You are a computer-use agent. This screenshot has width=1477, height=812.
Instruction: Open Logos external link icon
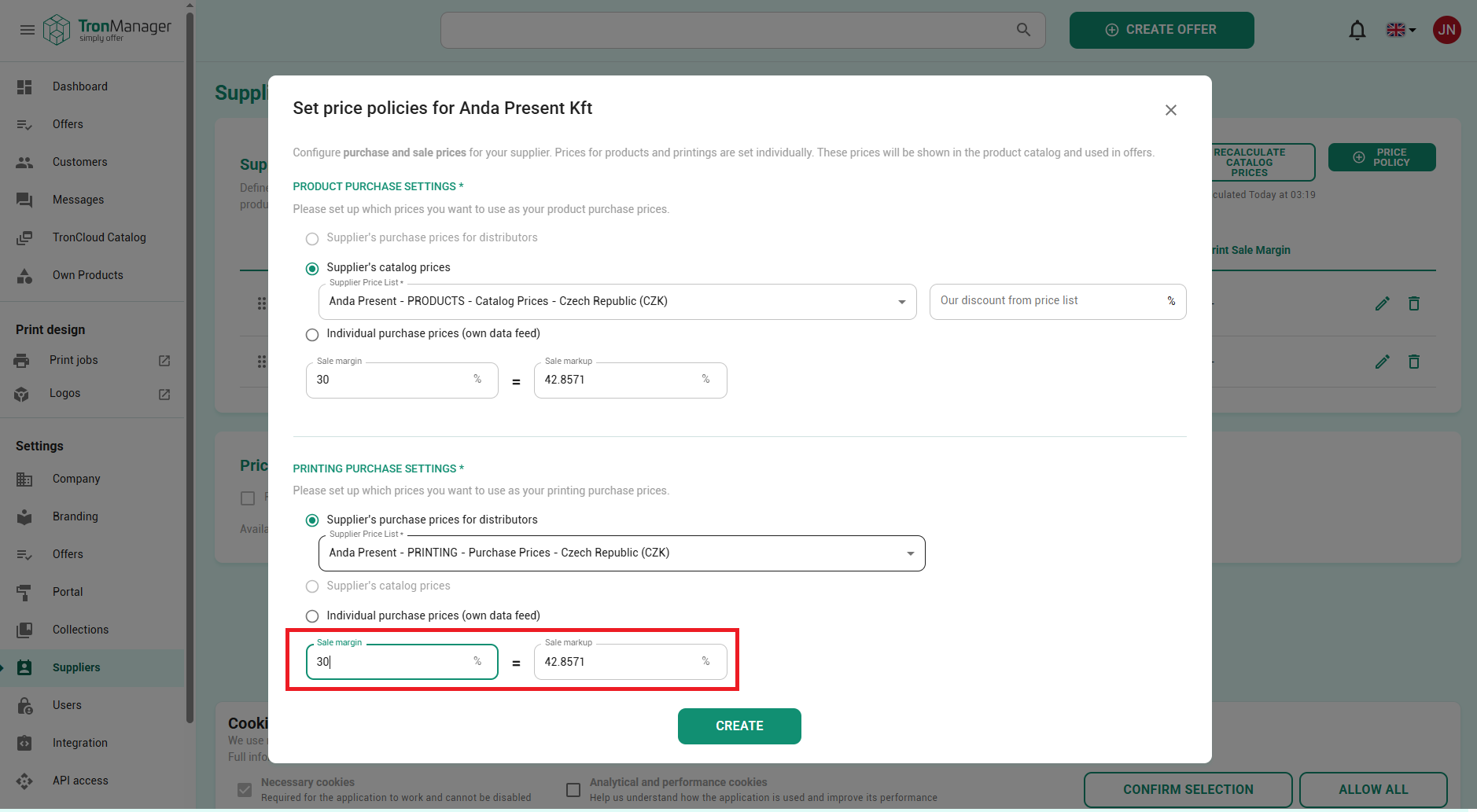tap(164, 394)
